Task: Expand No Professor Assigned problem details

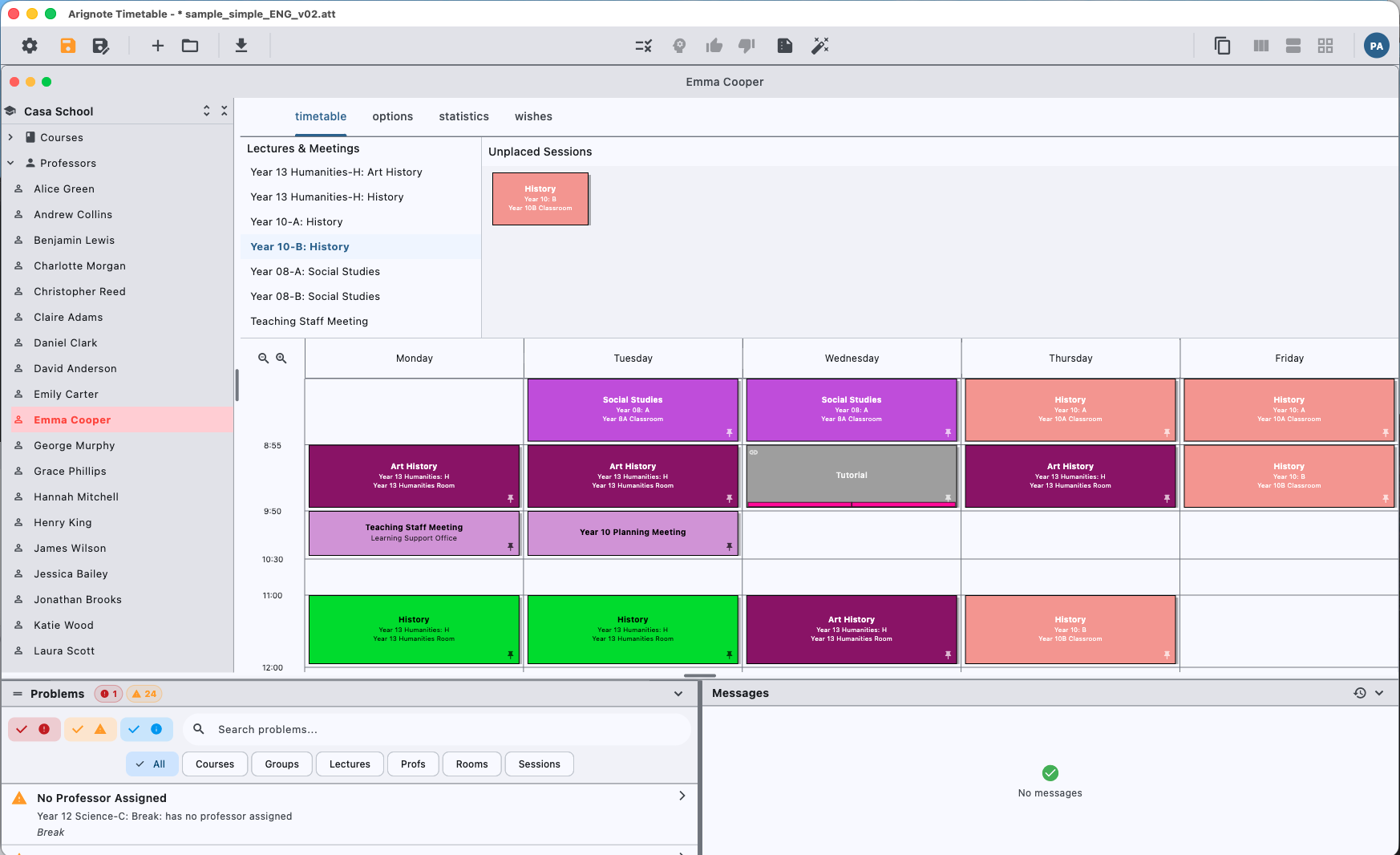Action: coord(682,796)
